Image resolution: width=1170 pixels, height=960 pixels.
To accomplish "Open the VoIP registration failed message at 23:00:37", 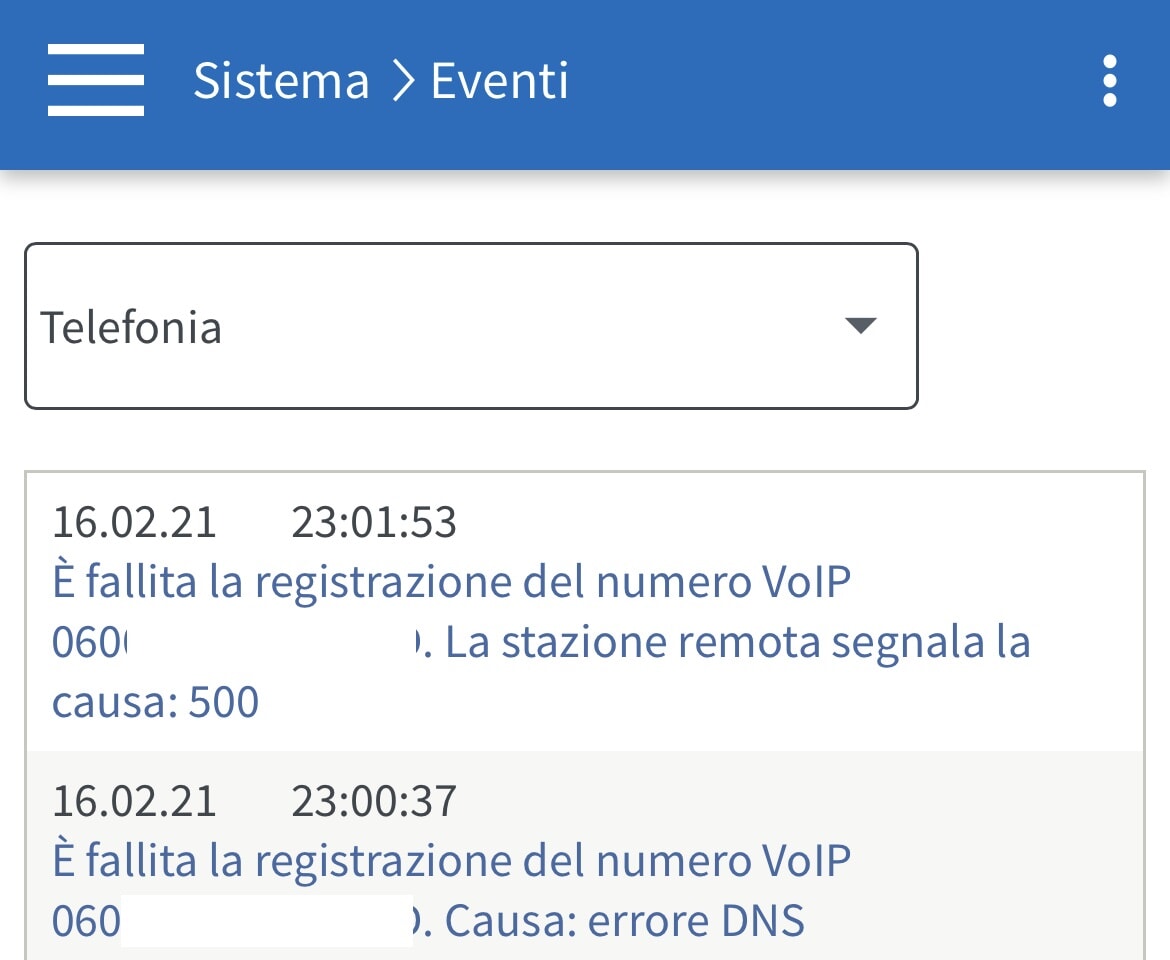I will pos(451,860).
